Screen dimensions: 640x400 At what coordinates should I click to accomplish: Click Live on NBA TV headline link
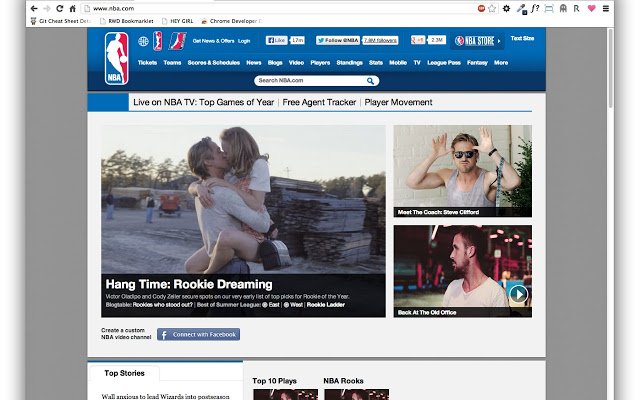tap(203, 102)
